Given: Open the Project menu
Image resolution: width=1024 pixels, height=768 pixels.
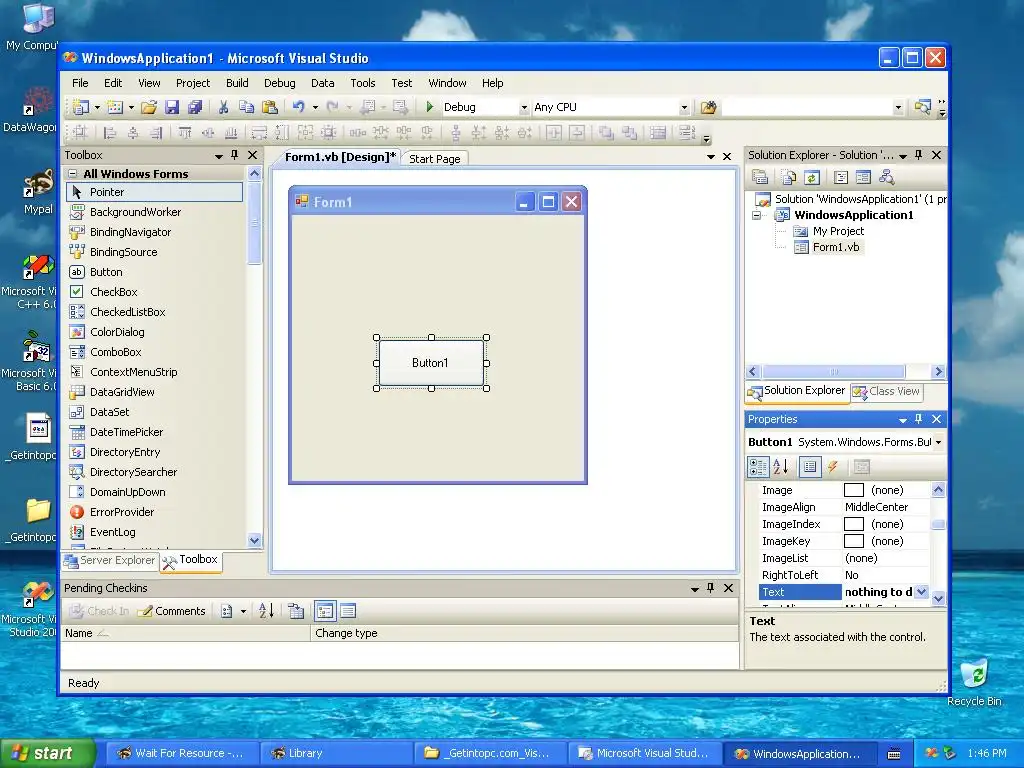Looking at the screenshot, I should pos(193,83).
